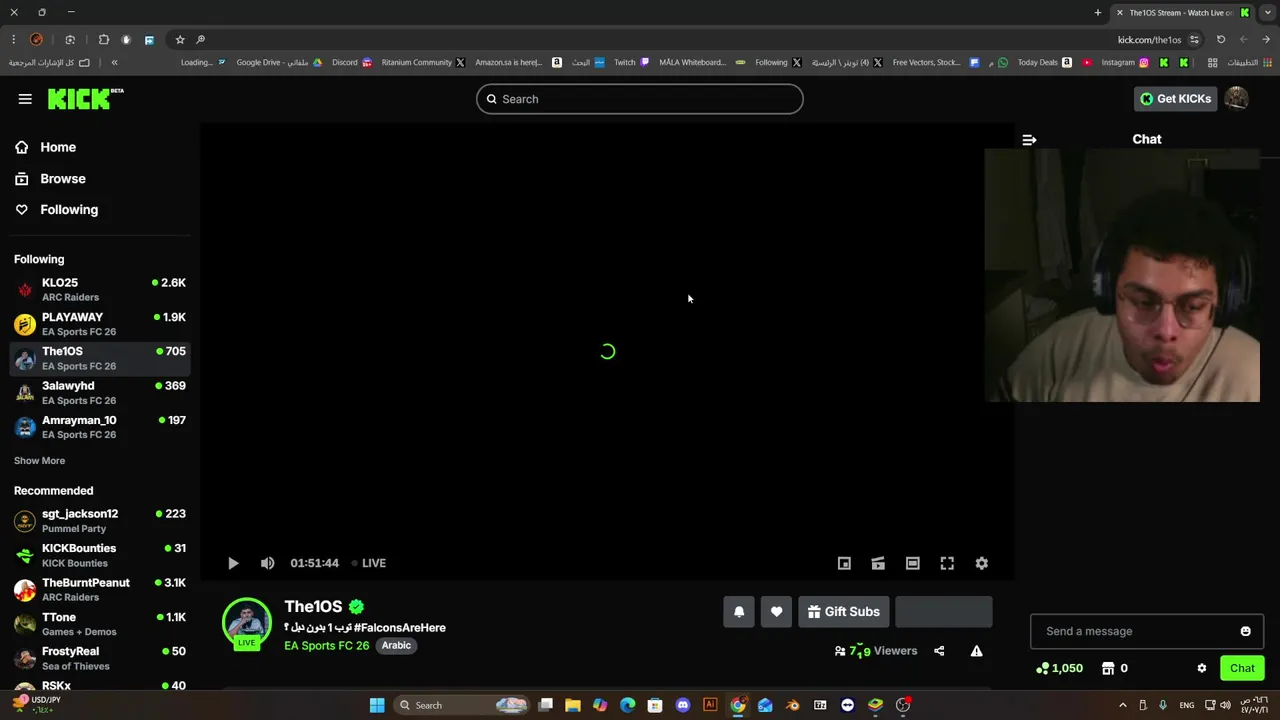Click the 1,050 KICKs balance

tap(1060, 668)
